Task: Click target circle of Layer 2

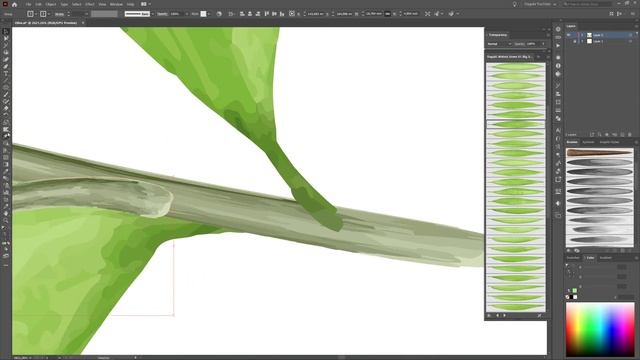Action: point(630,35)
